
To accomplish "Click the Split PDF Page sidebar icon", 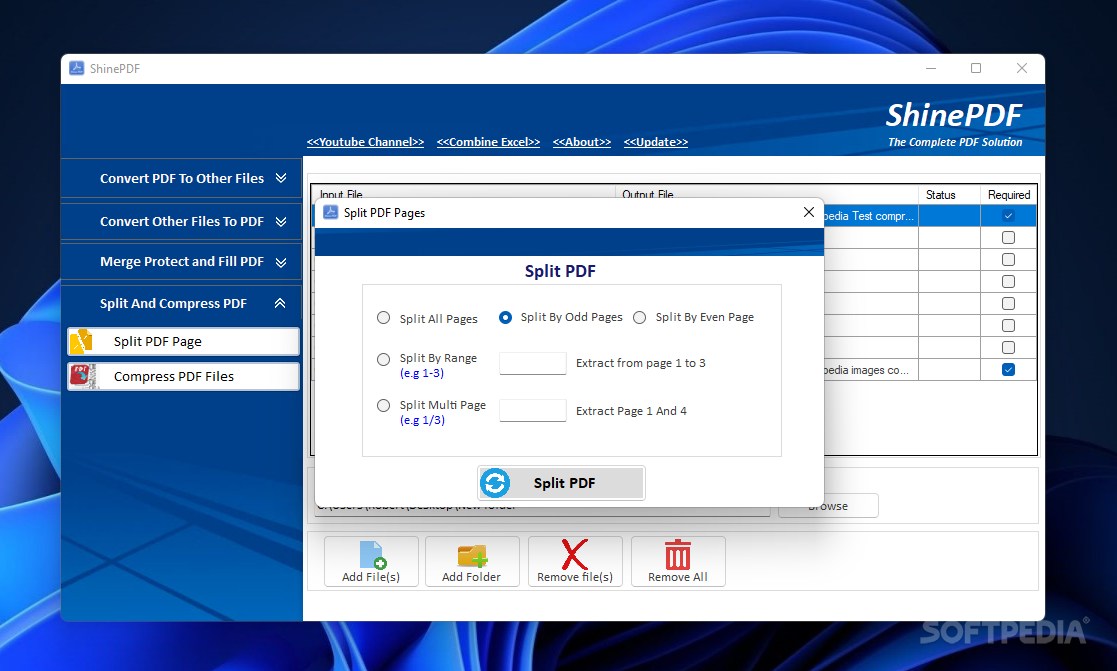I will click(x=82, y=341).
